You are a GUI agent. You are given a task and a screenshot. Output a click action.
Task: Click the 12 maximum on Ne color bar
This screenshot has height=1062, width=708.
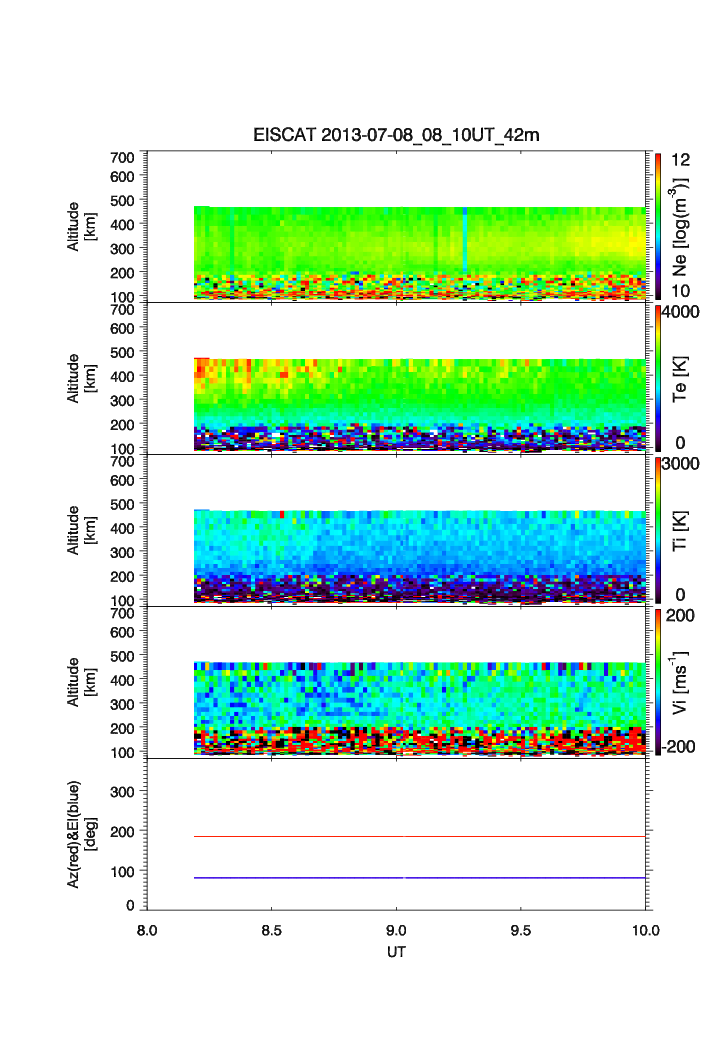pos(681,160)
